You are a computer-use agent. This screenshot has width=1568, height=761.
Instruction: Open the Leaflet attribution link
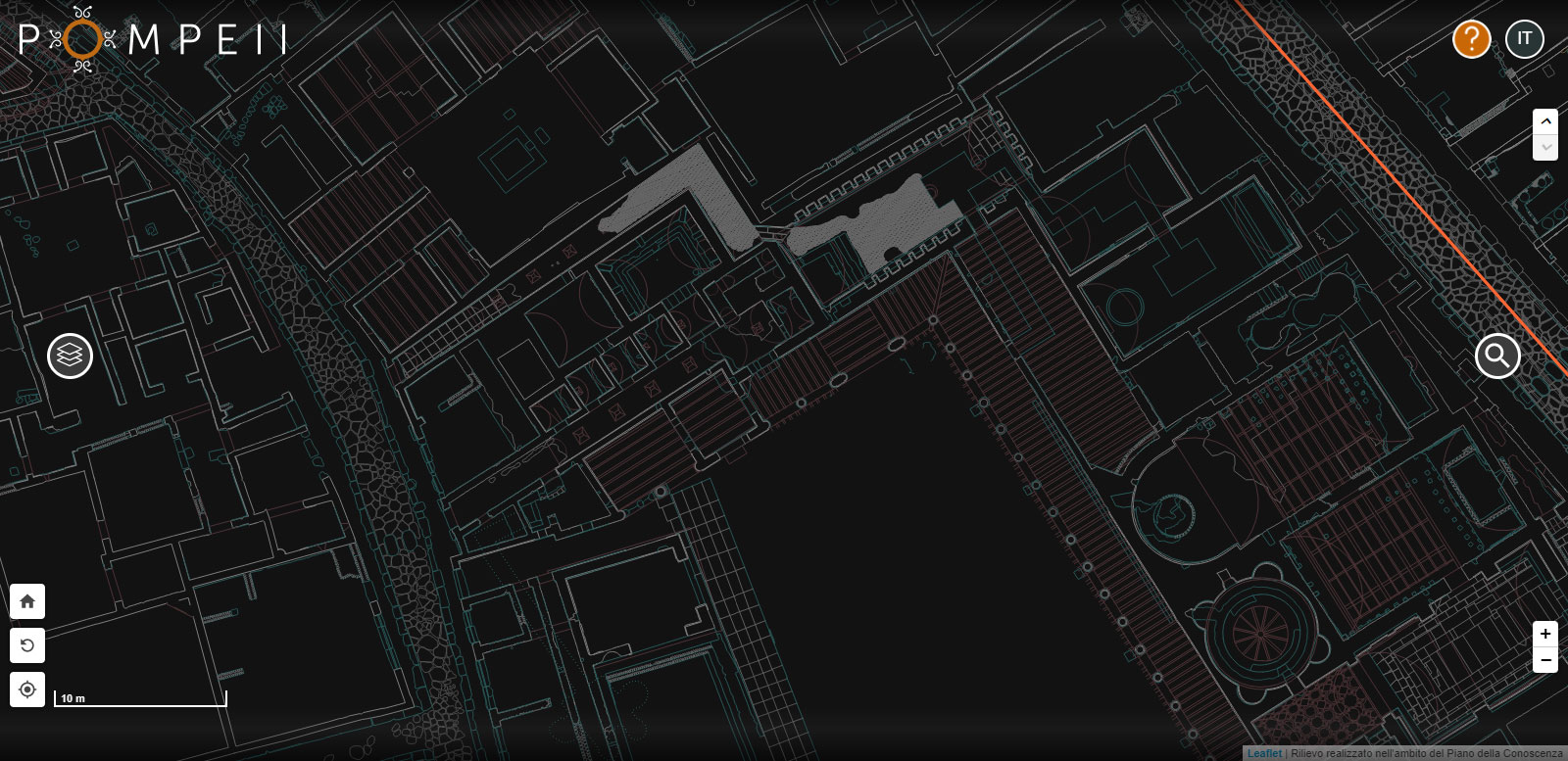pyautogui.click(x=1264, y=753)
